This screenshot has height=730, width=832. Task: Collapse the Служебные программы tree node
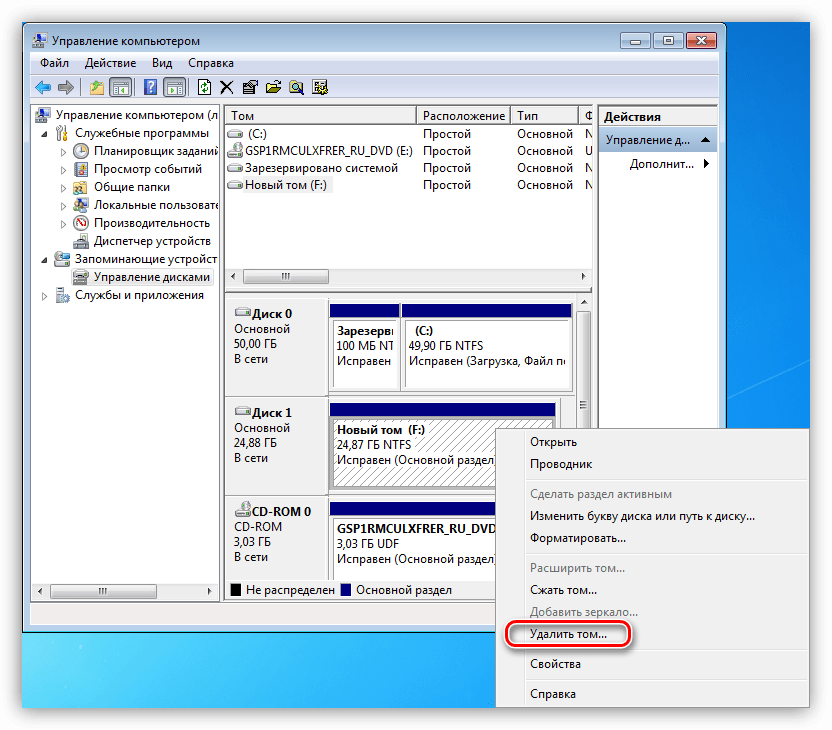coord(45,133)
